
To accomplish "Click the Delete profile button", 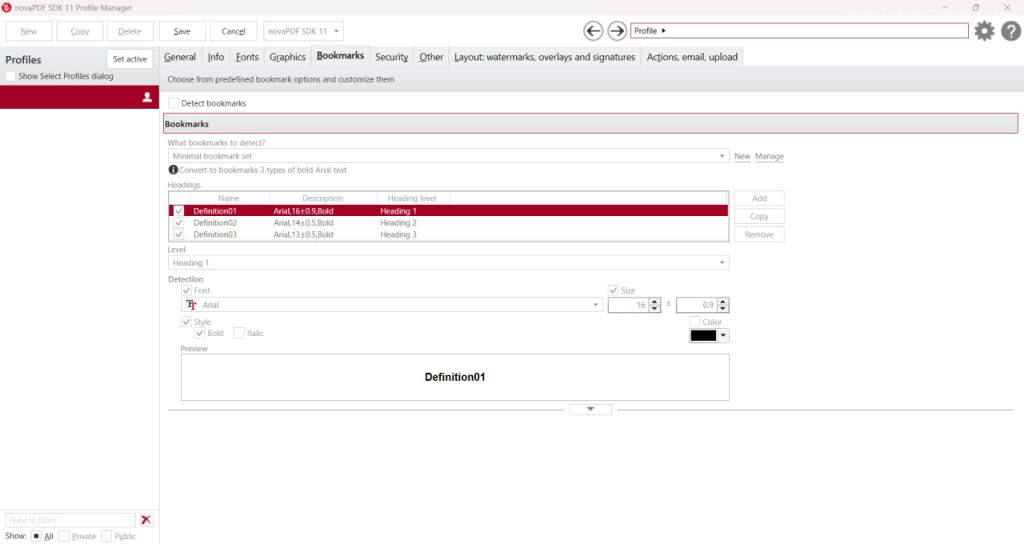I will [x=129, y=31].
